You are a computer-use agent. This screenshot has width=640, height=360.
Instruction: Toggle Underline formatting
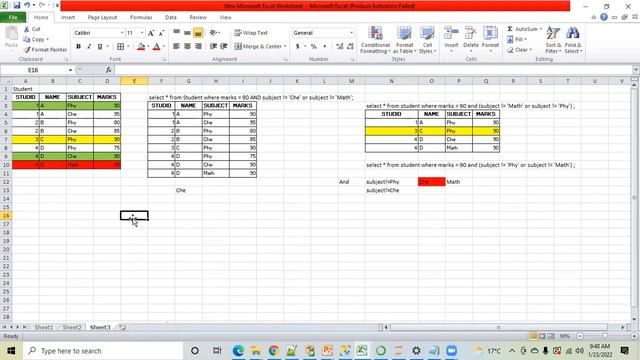tap(100, 47)
